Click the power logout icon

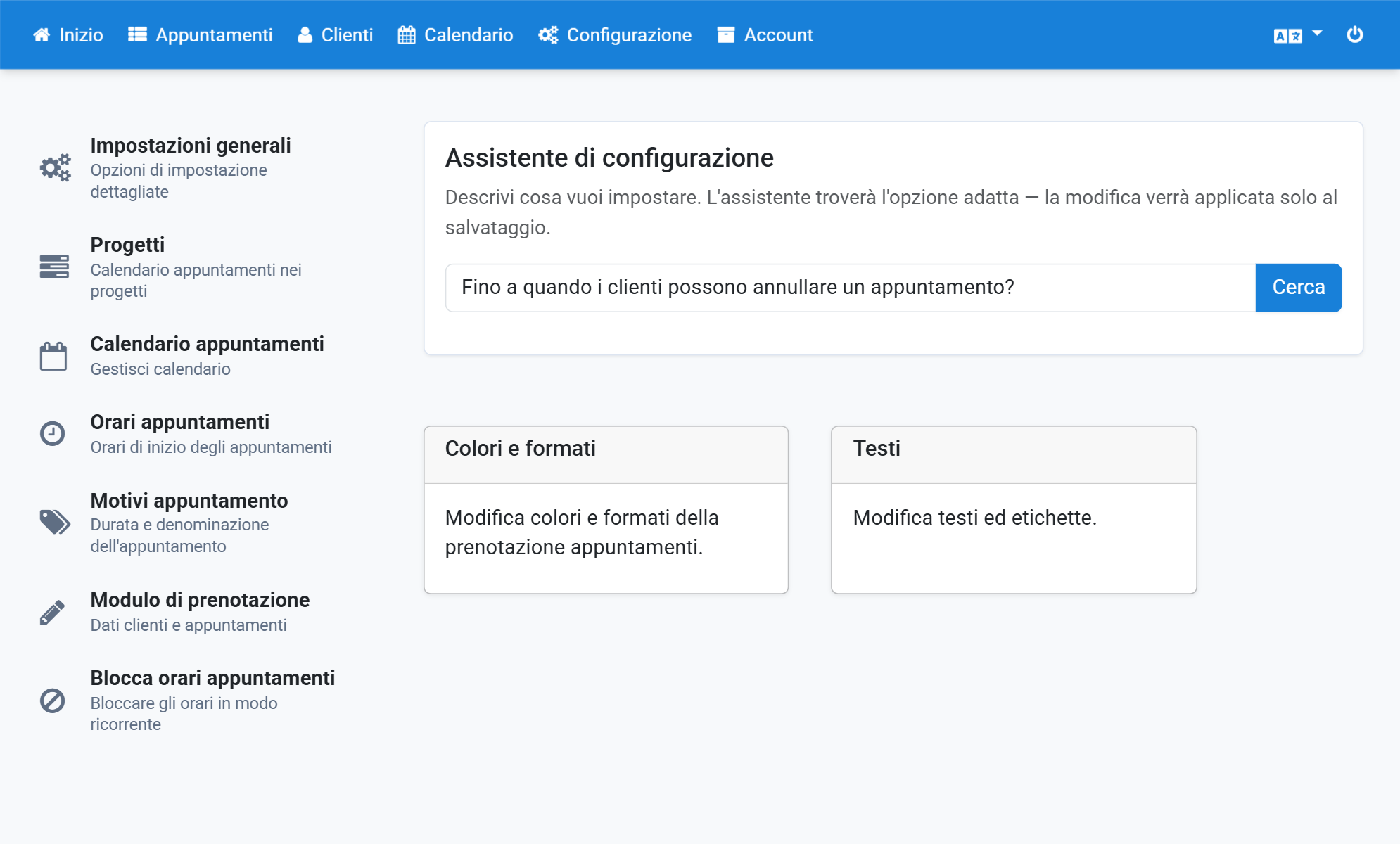(x=1354, y=34)
